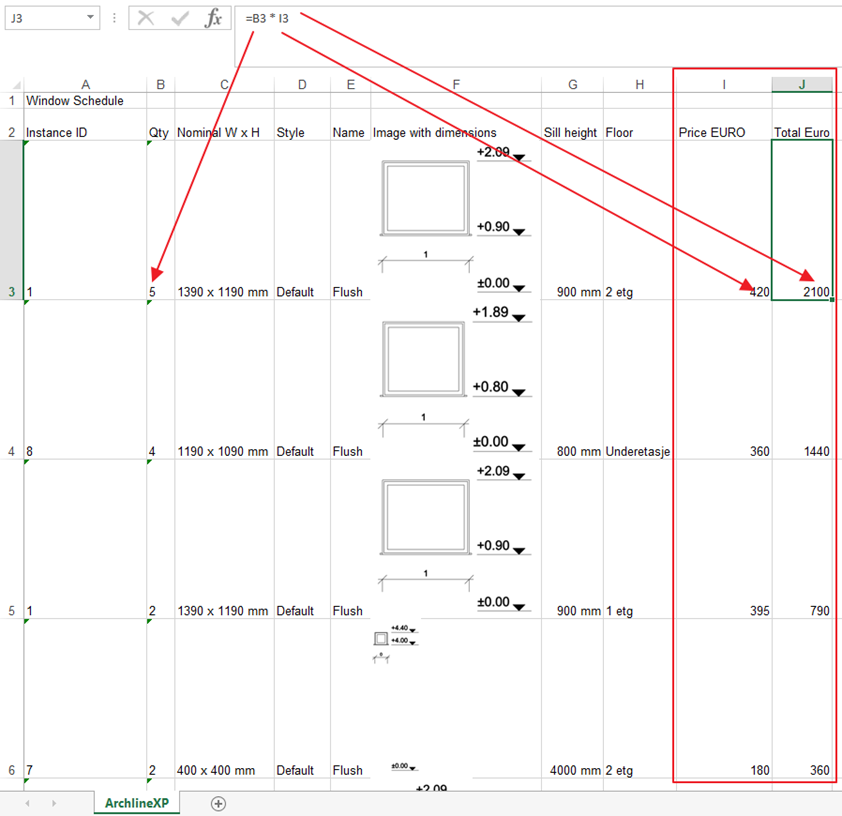Click cell with Underetasje floor value

pyautogui.click(x=638, y=451)
